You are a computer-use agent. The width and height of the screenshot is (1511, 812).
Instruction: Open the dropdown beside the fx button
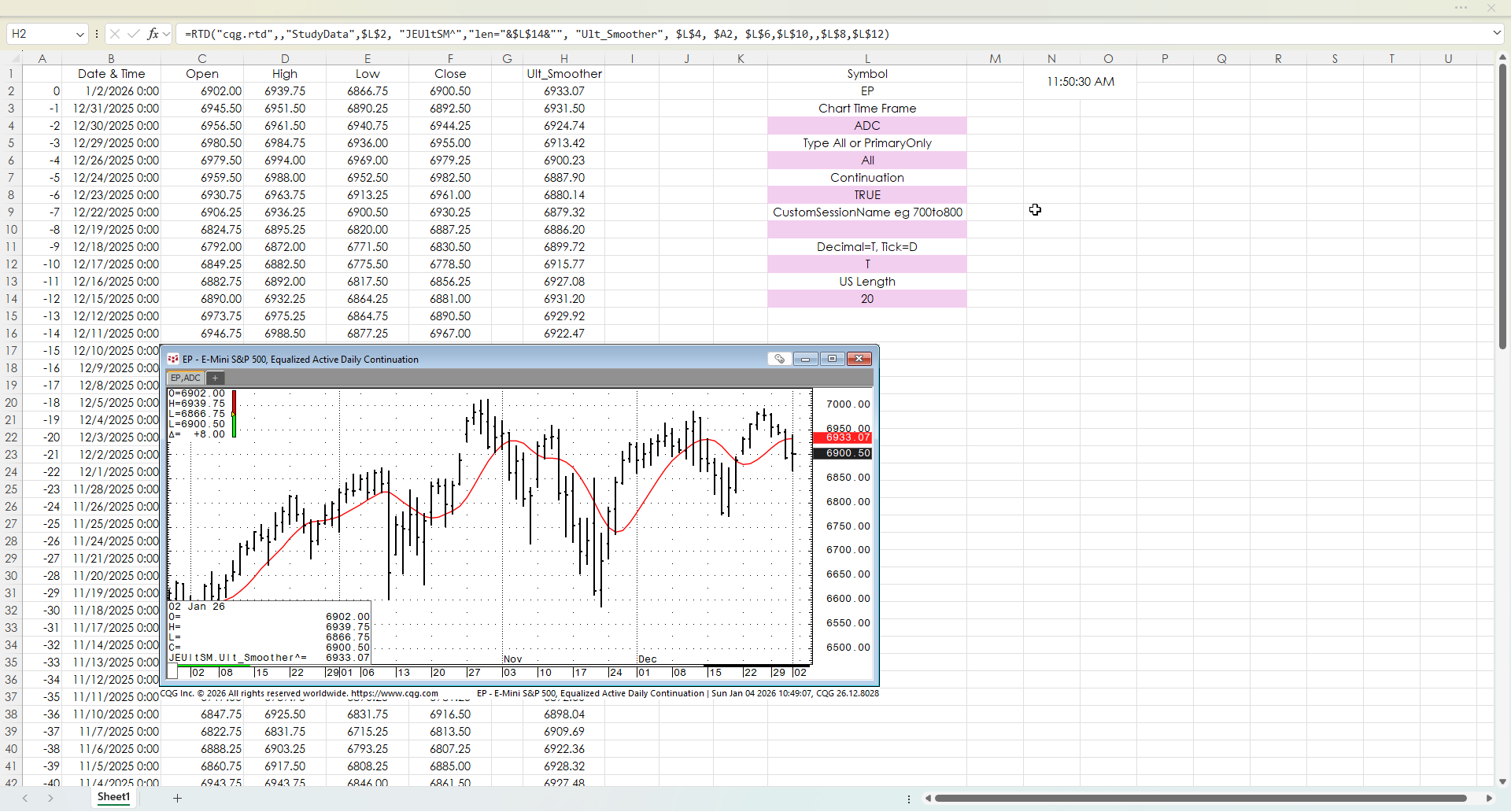167,35
